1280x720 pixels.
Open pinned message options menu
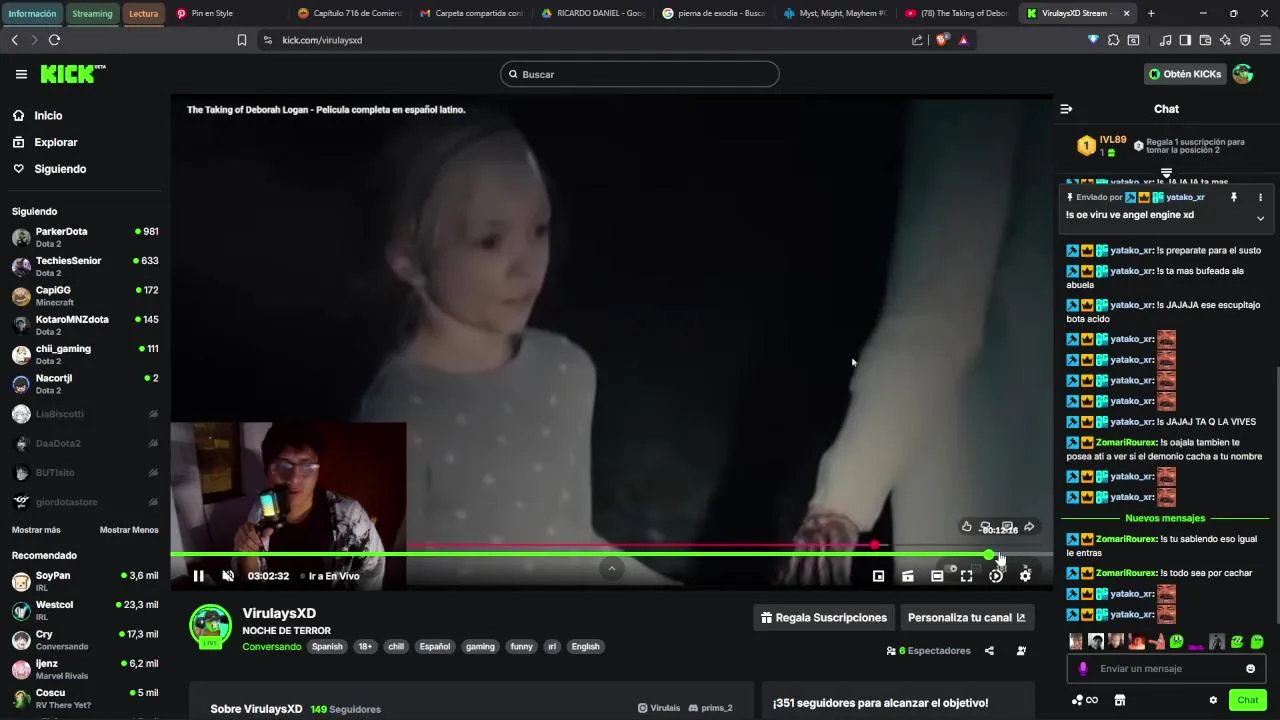pos(1260,197)
